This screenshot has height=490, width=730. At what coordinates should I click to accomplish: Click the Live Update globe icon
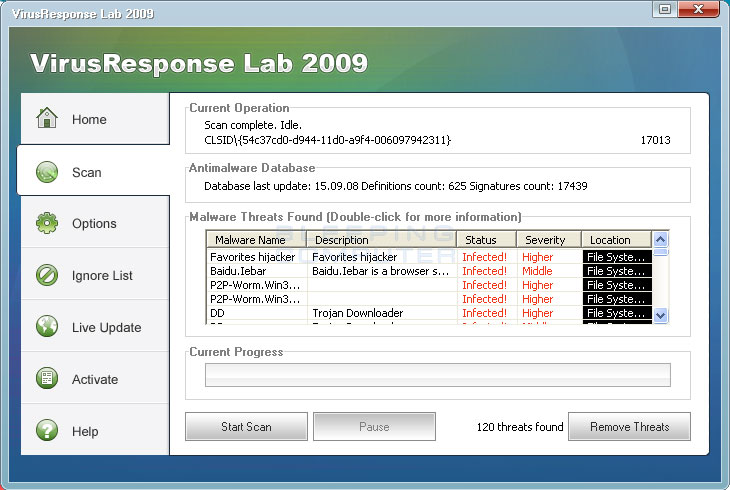(47, 327)
